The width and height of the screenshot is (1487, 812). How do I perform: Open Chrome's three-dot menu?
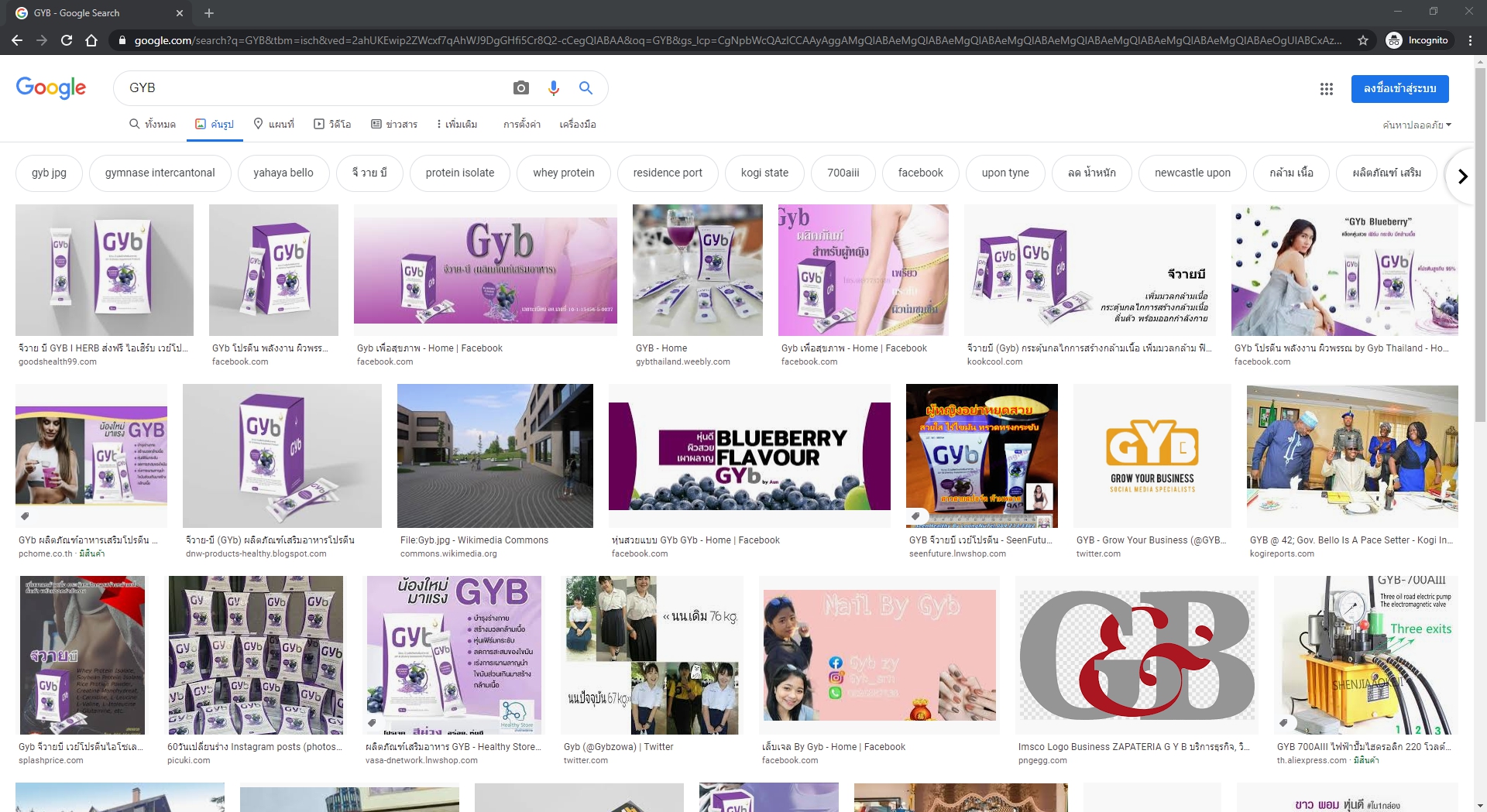[x=1470, y=40]
